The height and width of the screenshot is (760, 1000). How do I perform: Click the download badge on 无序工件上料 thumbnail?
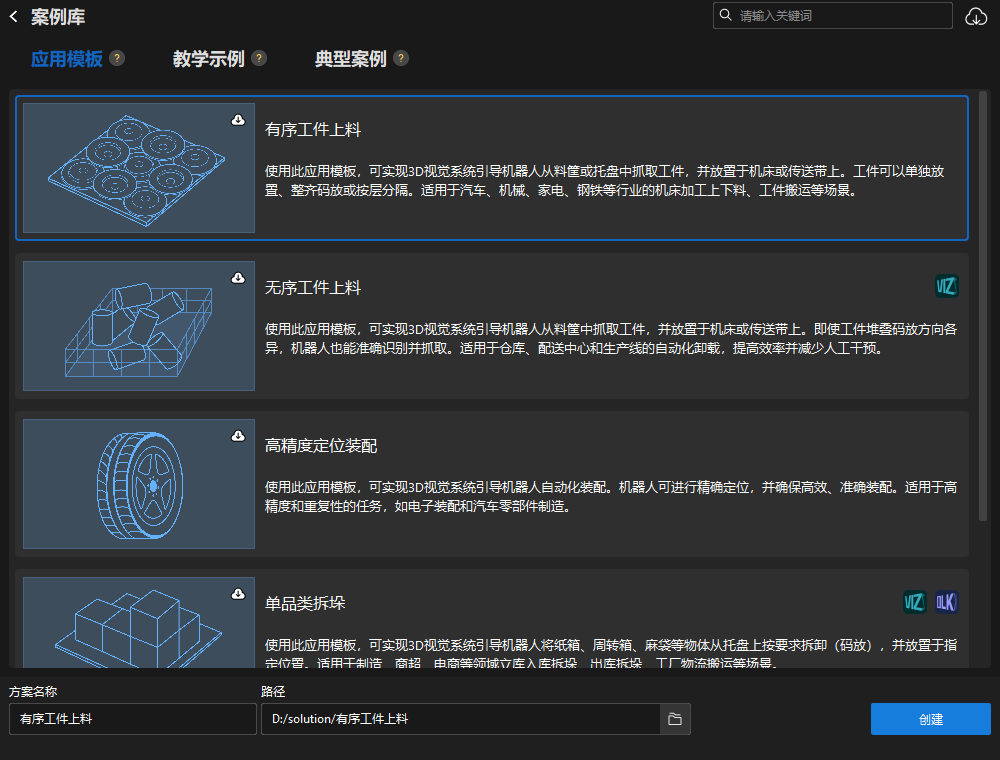tap(236, 277)
